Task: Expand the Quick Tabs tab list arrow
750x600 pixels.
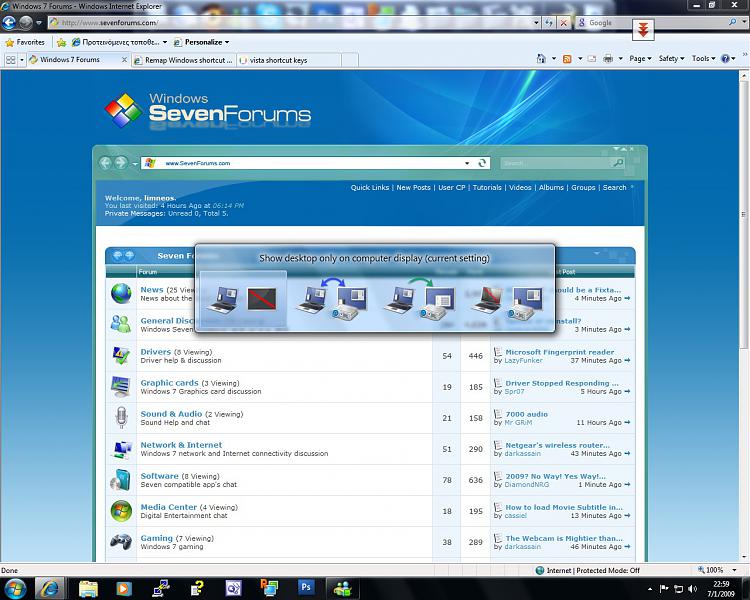Action: 22,60
